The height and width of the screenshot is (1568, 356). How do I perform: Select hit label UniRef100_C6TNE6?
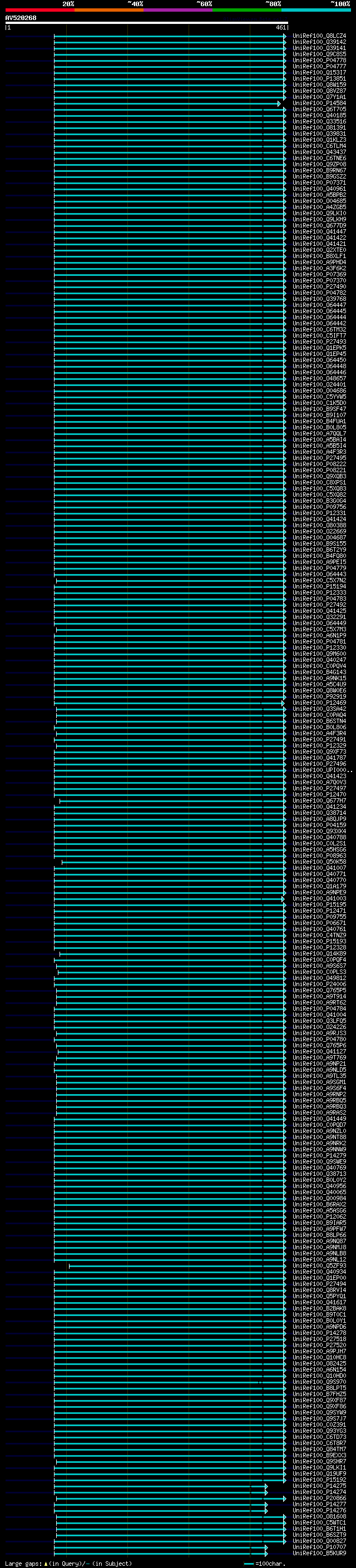click(x=319, y=159)
